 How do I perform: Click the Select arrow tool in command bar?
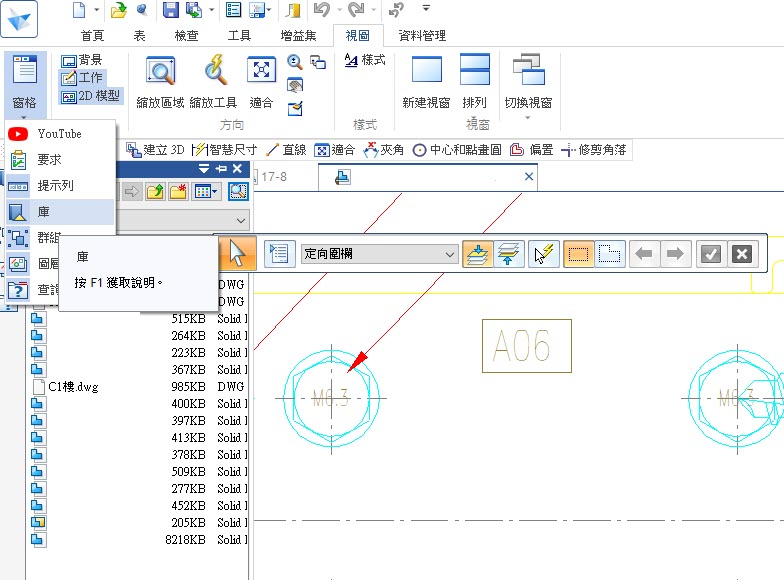pos(237,254)
